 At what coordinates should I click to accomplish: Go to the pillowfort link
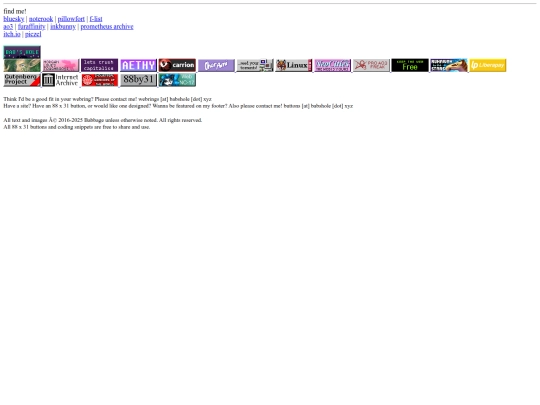71,19
